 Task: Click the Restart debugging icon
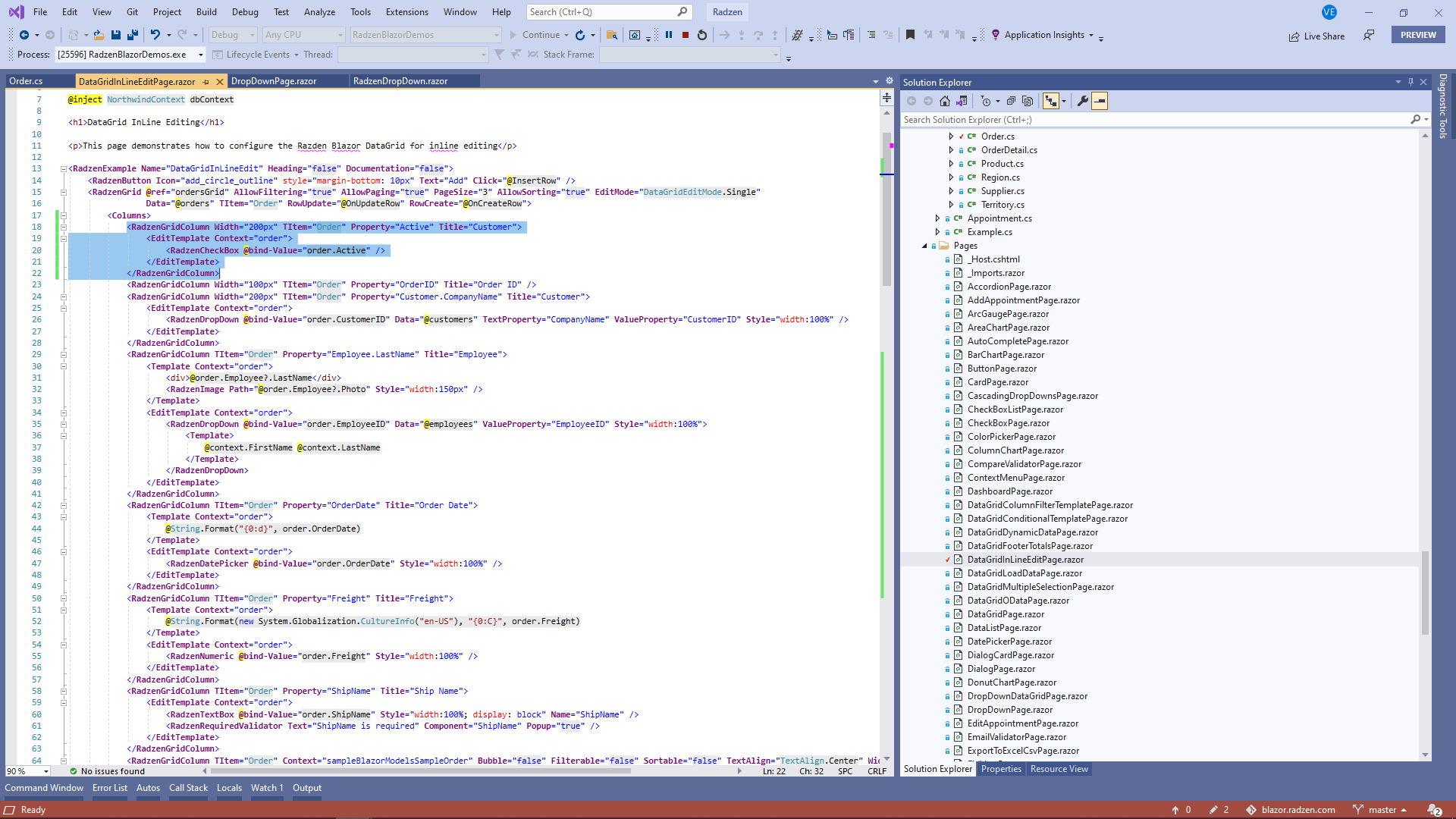[702, 35]
